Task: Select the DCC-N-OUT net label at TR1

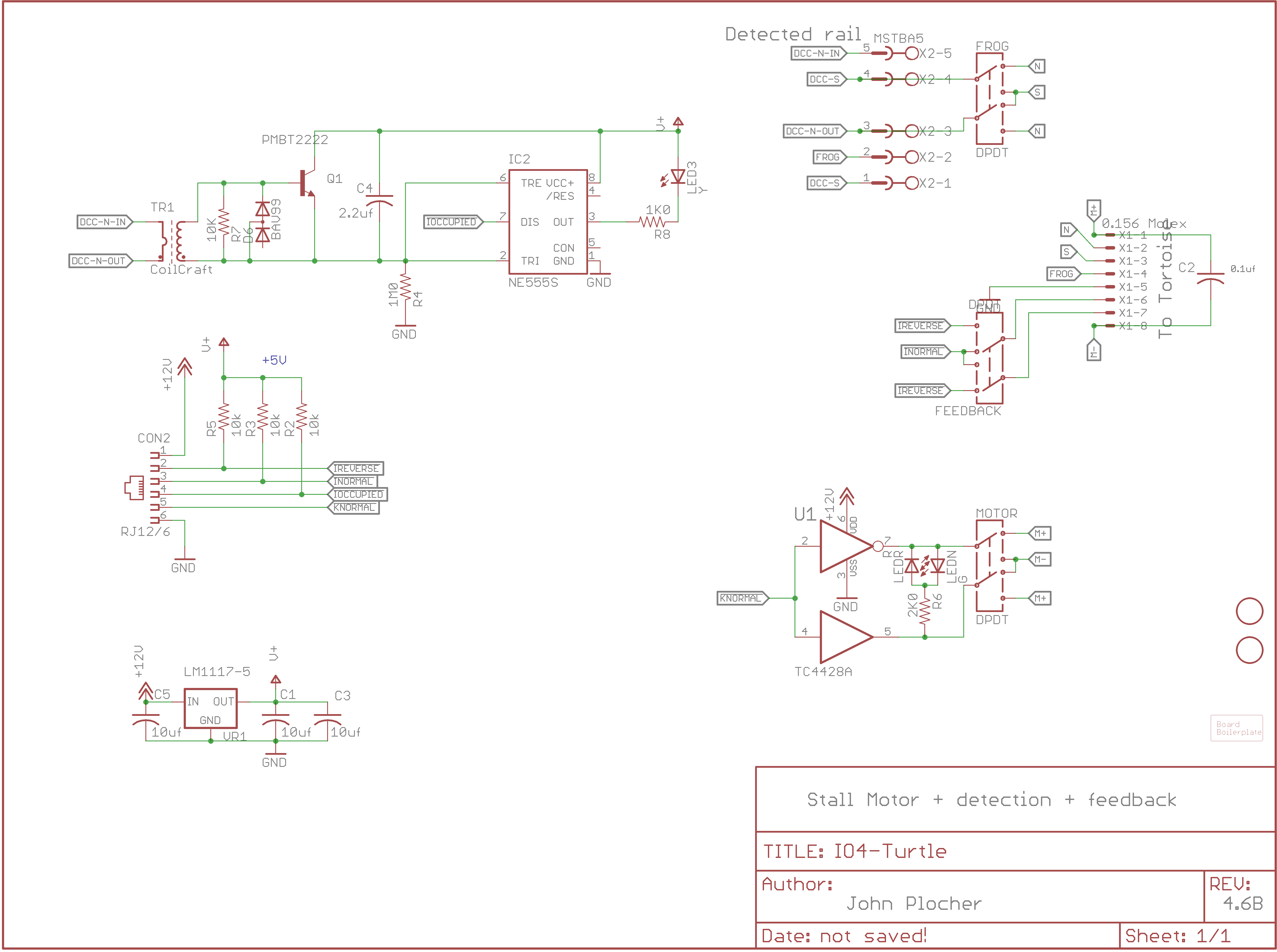Action: [101, 261]
